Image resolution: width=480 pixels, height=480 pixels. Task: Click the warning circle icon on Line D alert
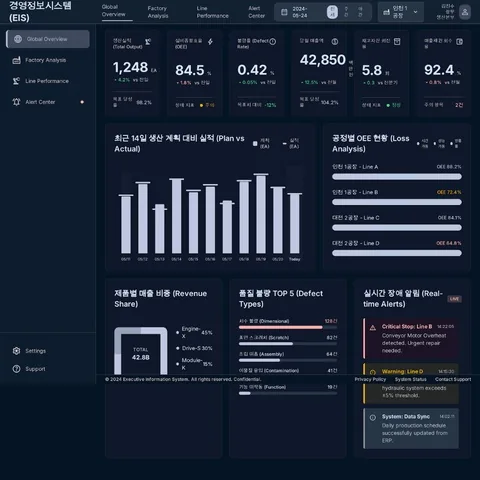coord(373,372)
